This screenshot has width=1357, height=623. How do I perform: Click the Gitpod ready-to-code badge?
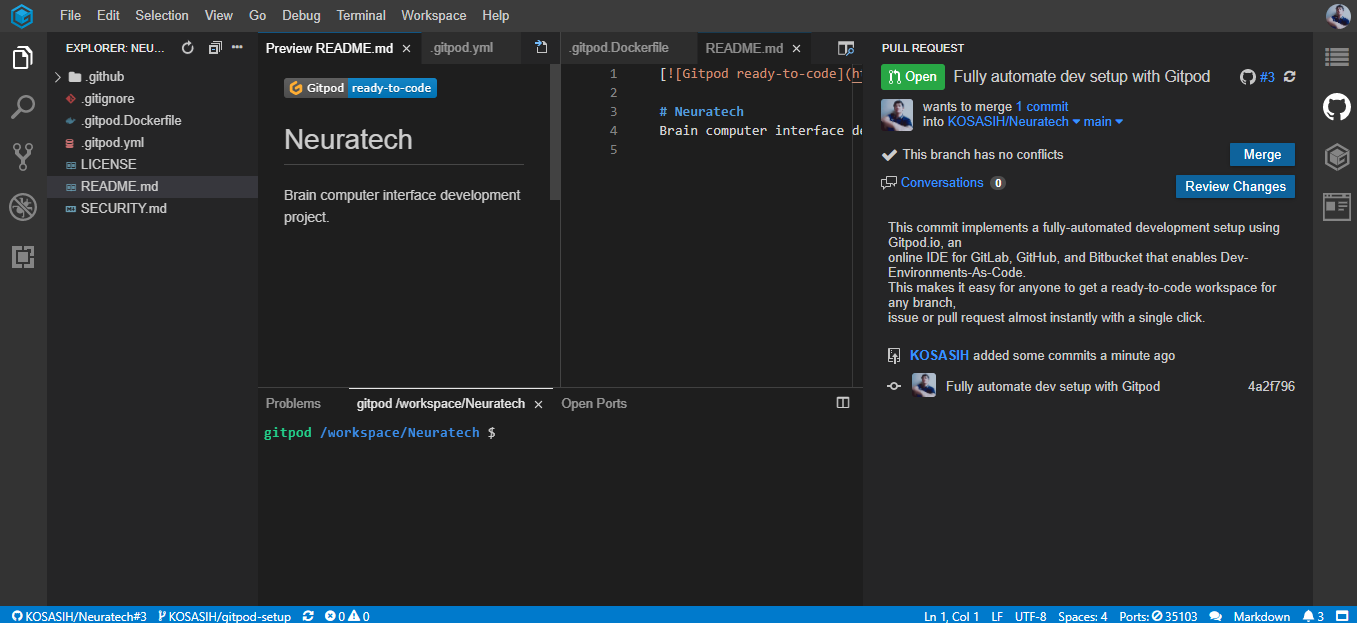point(361,88)
